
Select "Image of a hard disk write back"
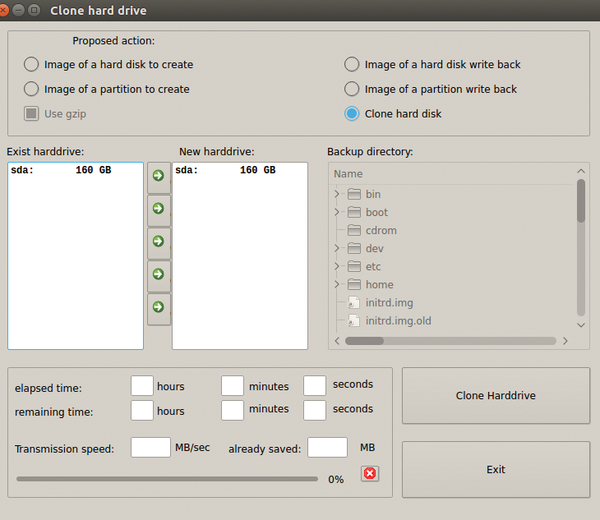(x=352, y=65)
